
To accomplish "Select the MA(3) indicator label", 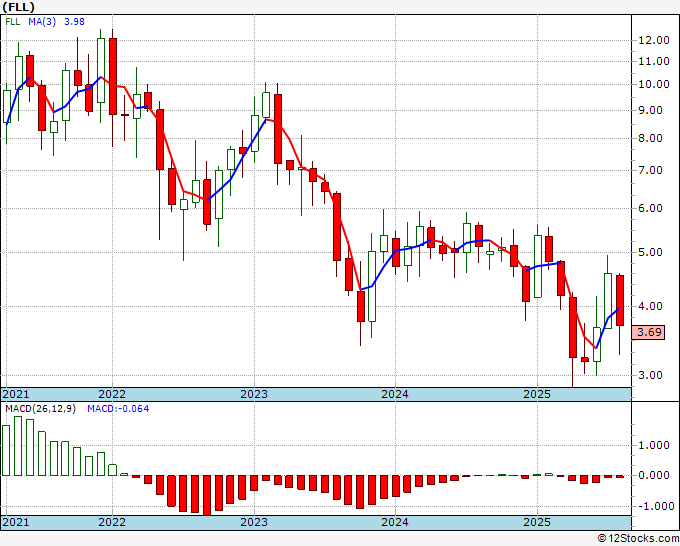I will point(42,22).
